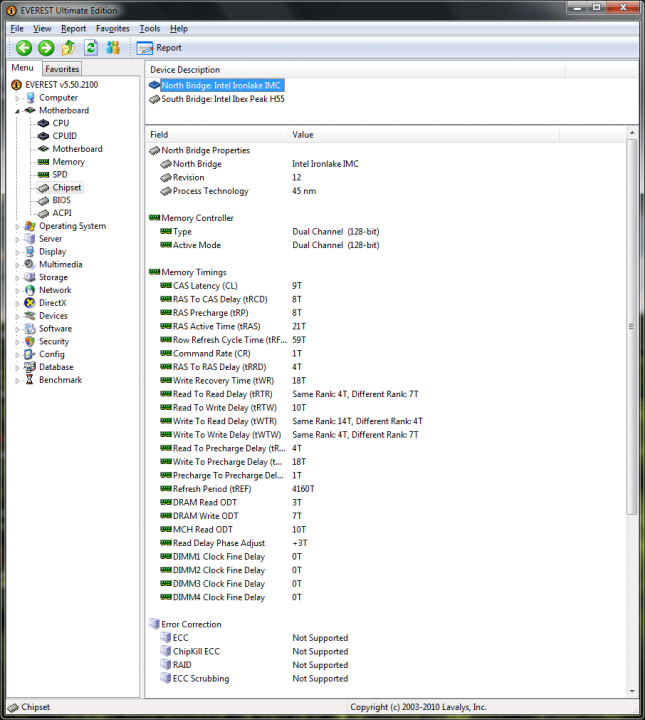This screenshot has width=645, height=720.
Task: Click the Security shield icon
Action: [30, 342]
